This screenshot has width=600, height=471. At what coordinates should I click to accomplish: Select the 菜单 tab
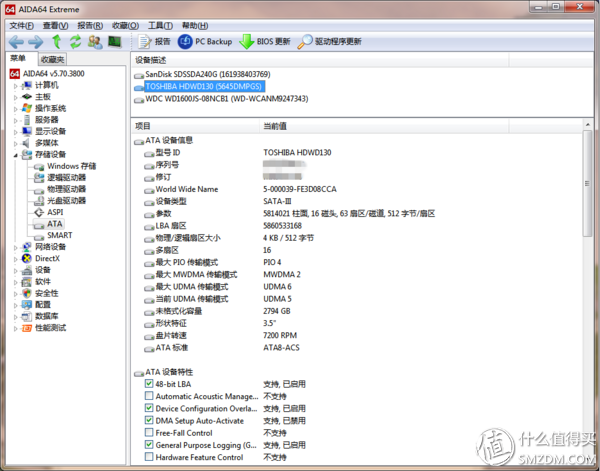point(18,58)
